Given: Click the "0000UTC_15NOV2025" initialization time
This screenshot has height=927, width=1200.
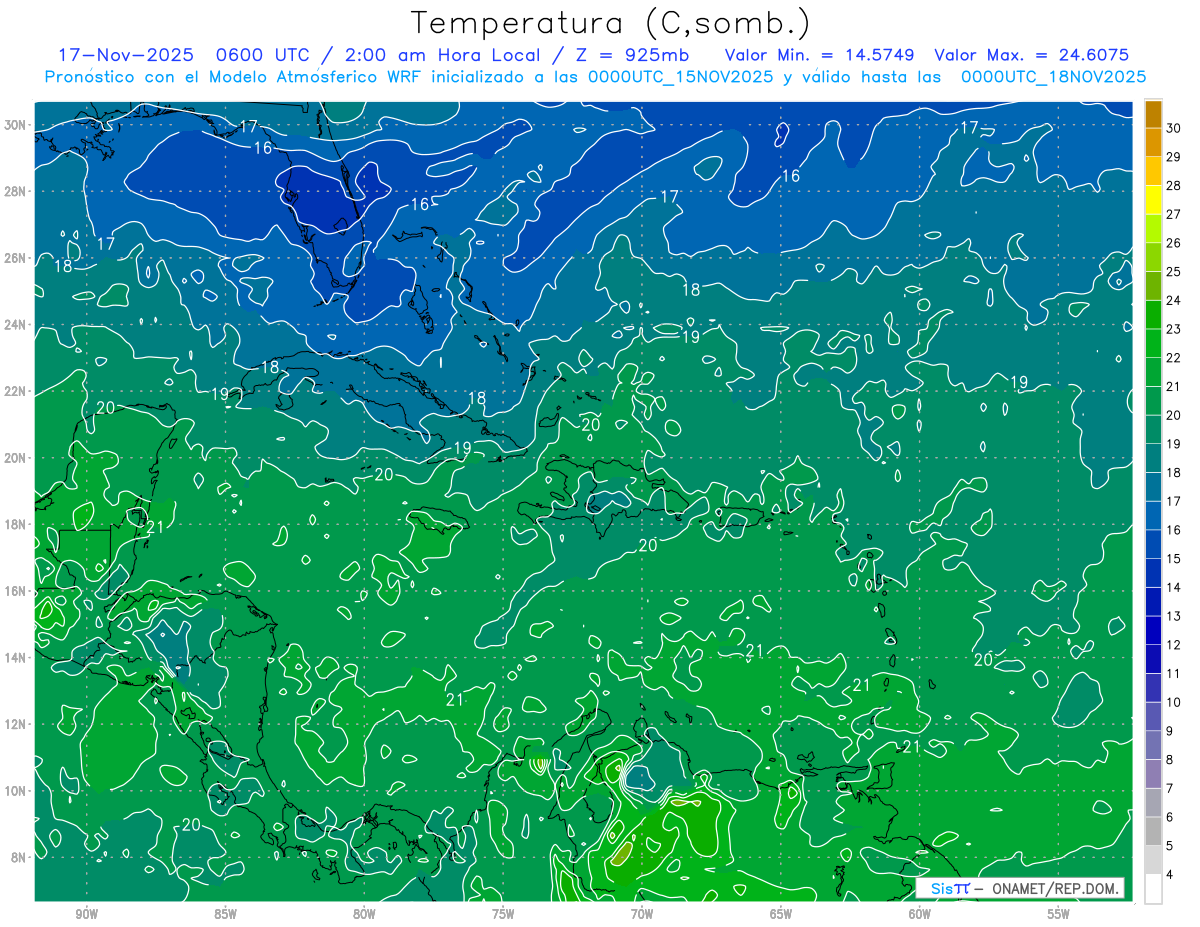Looking at the screenshot, I should (x=680, y=77).
